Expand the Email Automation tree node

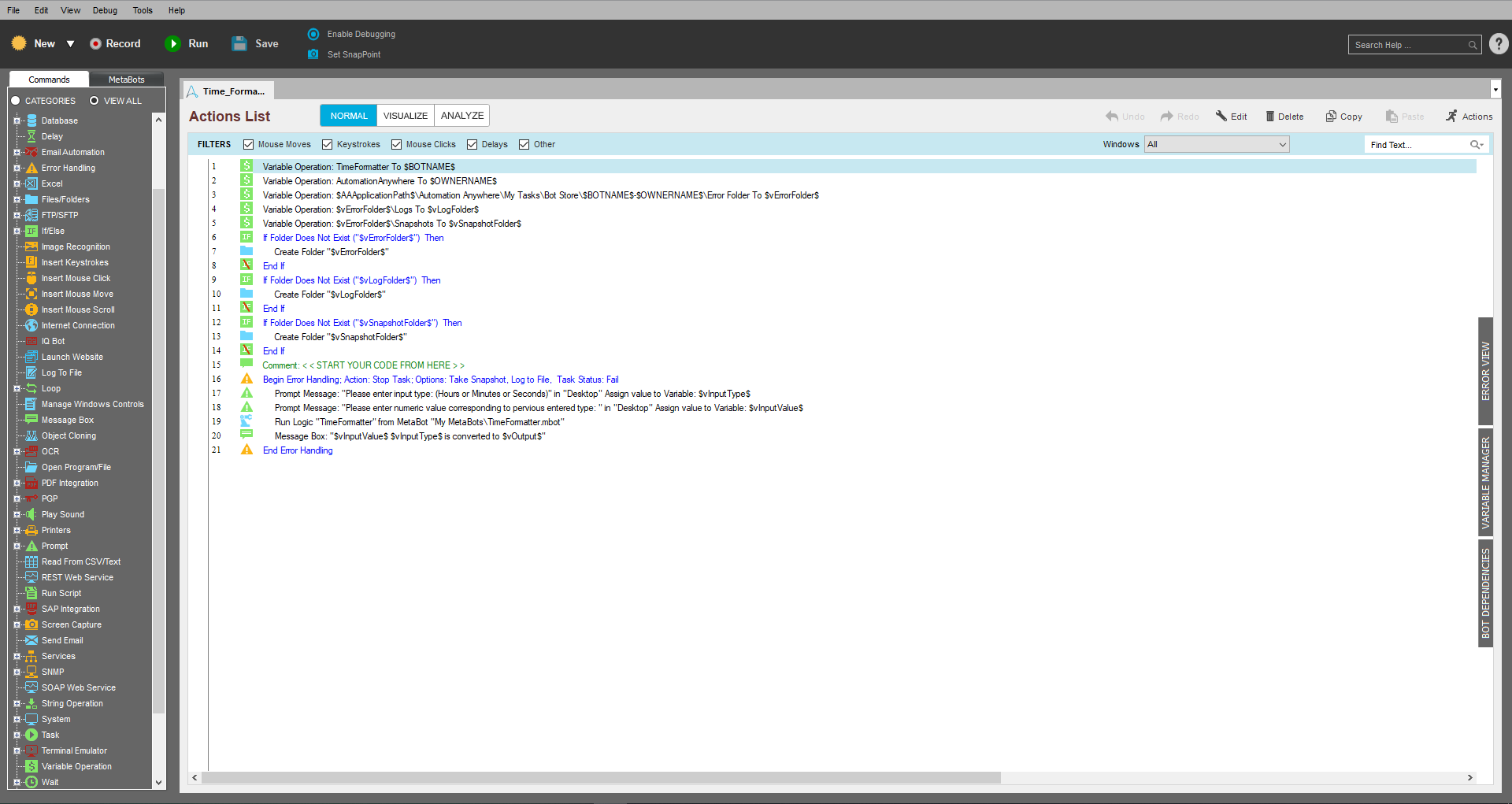pyautogui.click(x=17, y=152)
